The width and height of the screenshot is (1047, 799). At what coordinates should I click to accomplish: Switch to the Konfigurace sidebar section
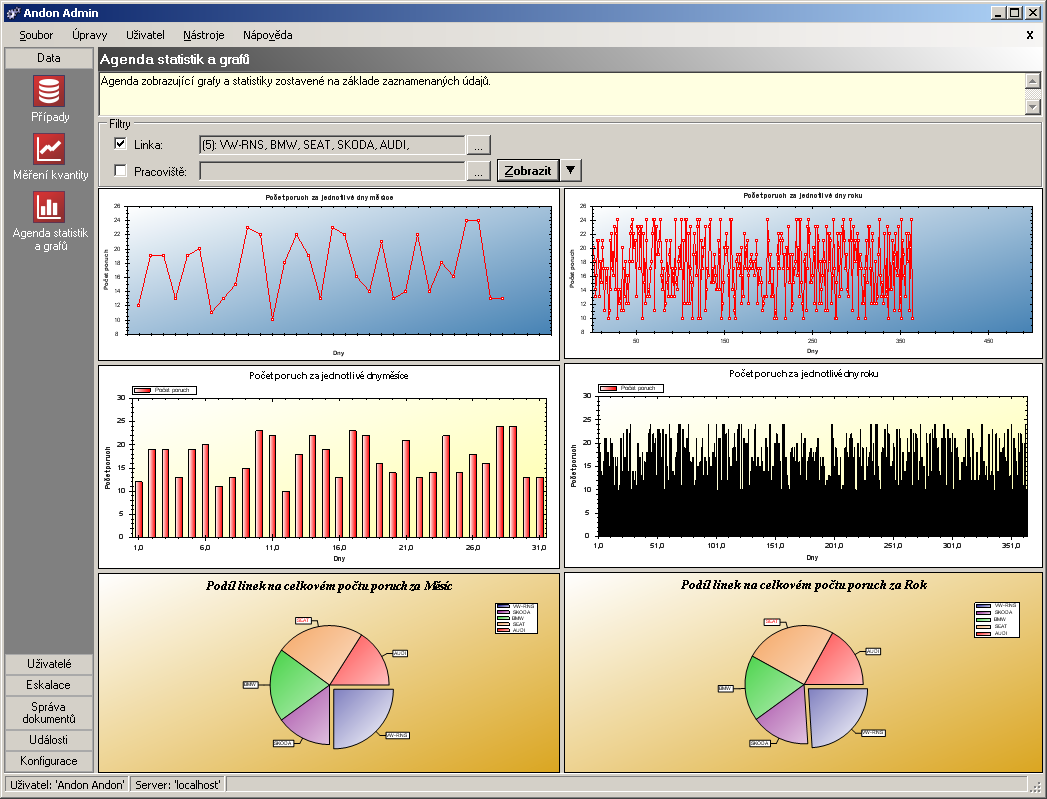point(49,761)
